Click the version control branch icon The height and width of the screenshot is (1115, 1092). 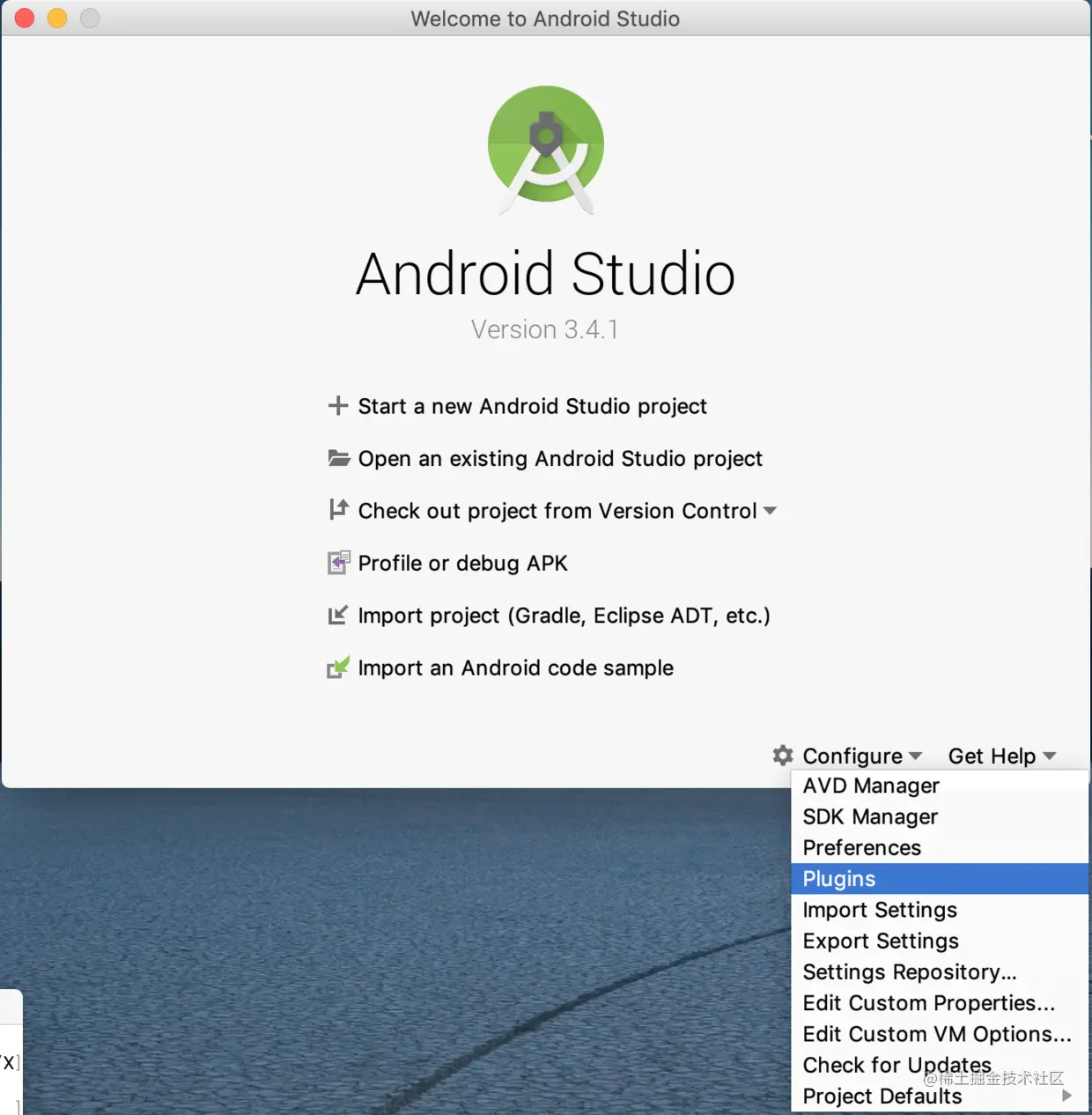pyautogui.click(x=339, y=510)
